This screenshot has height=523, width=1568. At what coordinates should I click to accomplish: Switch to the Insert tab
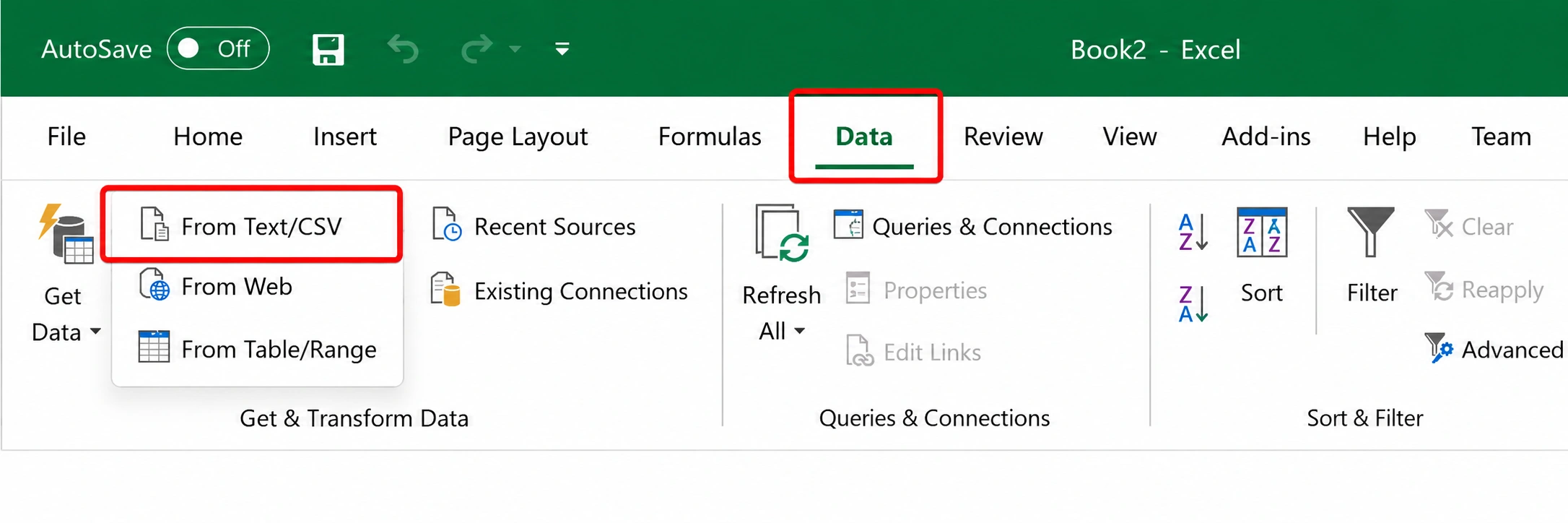(345, 137)
